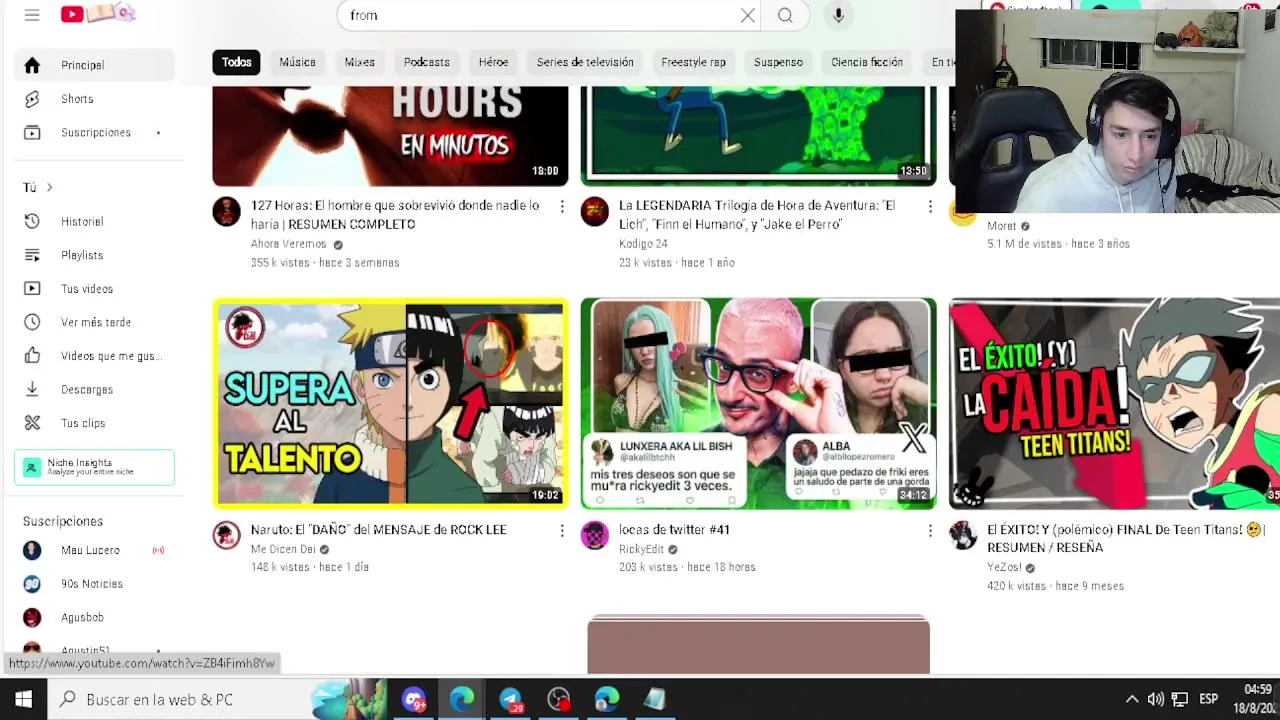Click title 'La LEGENDARIA Trilogía de Hora de Aventura'
The width and height of the screenshot is (1280, 720).
757,215
